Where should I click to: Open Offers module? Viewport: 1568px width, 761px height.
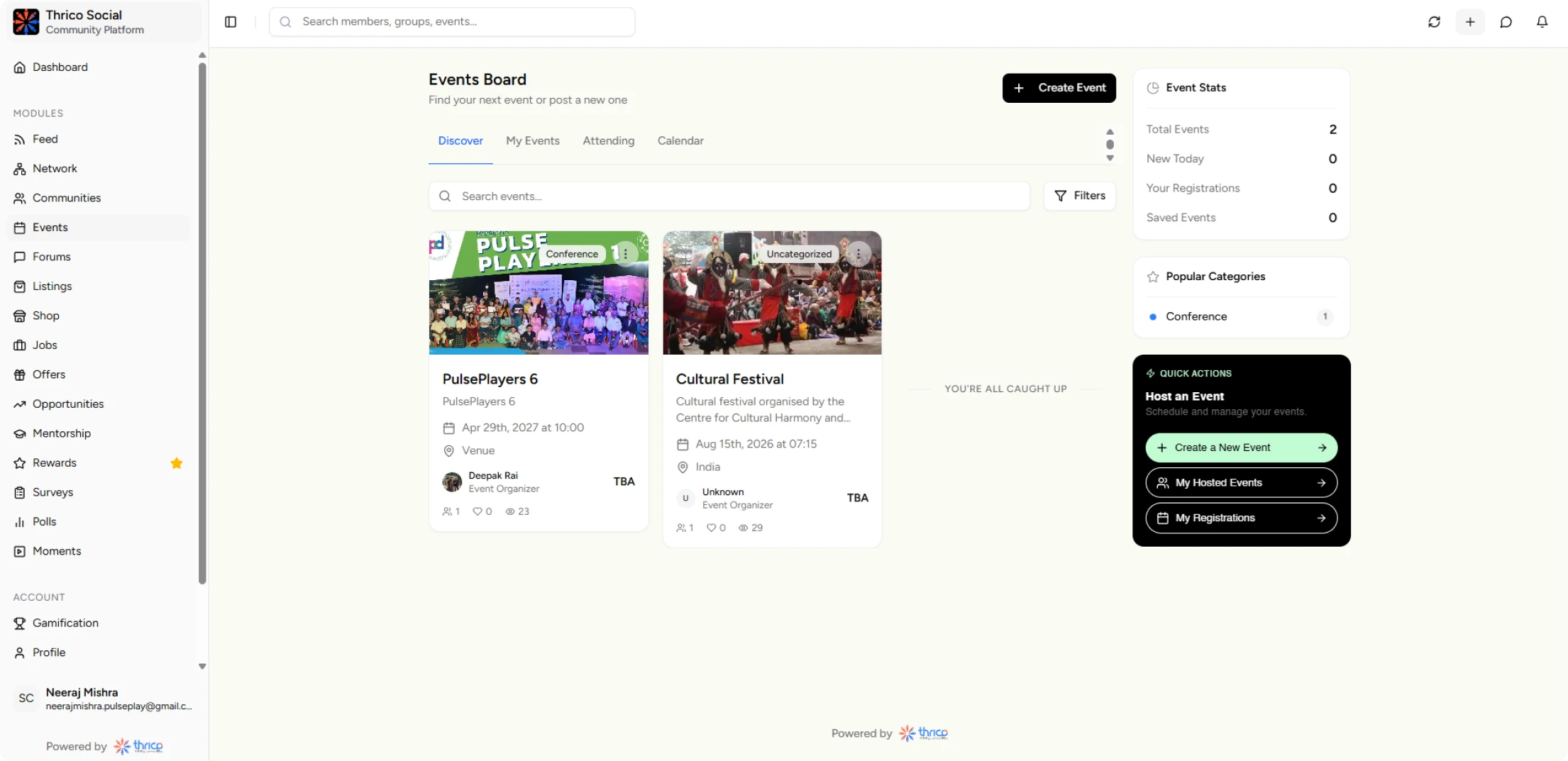click(99, 374)
